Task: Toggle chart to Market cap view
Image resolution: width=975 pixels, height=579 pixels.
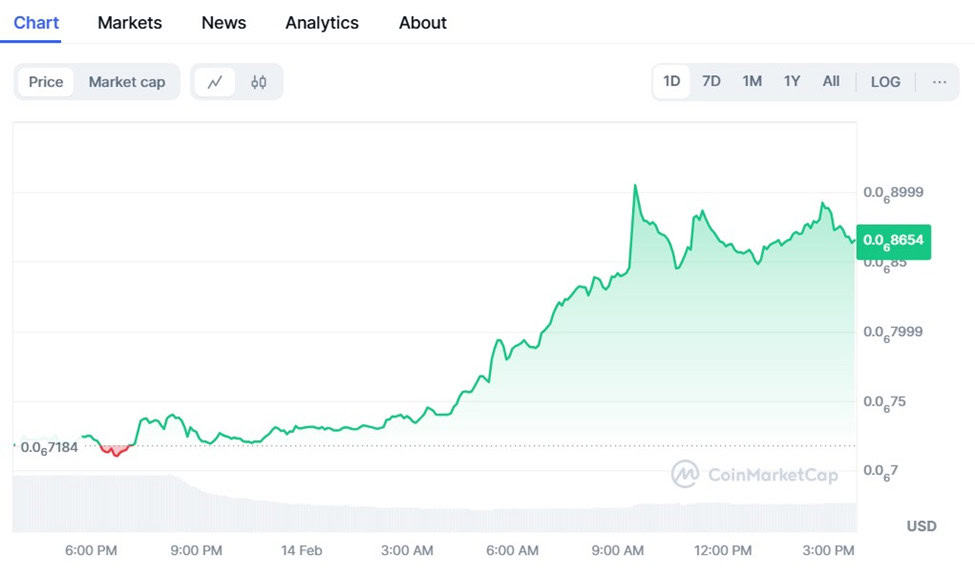Action: 127,82
